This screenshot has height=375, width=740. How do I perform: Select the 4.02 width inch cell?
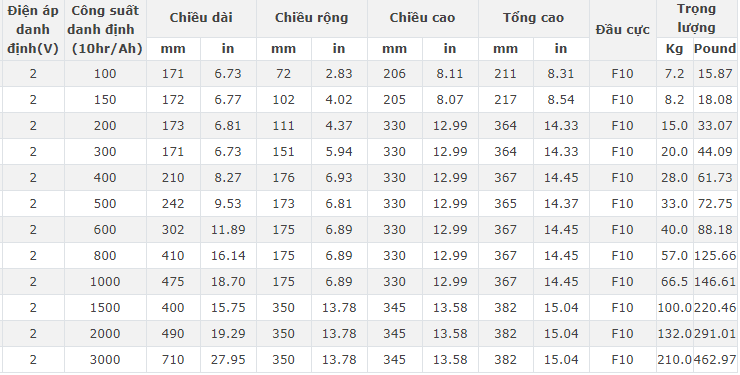tap(339, 100)
